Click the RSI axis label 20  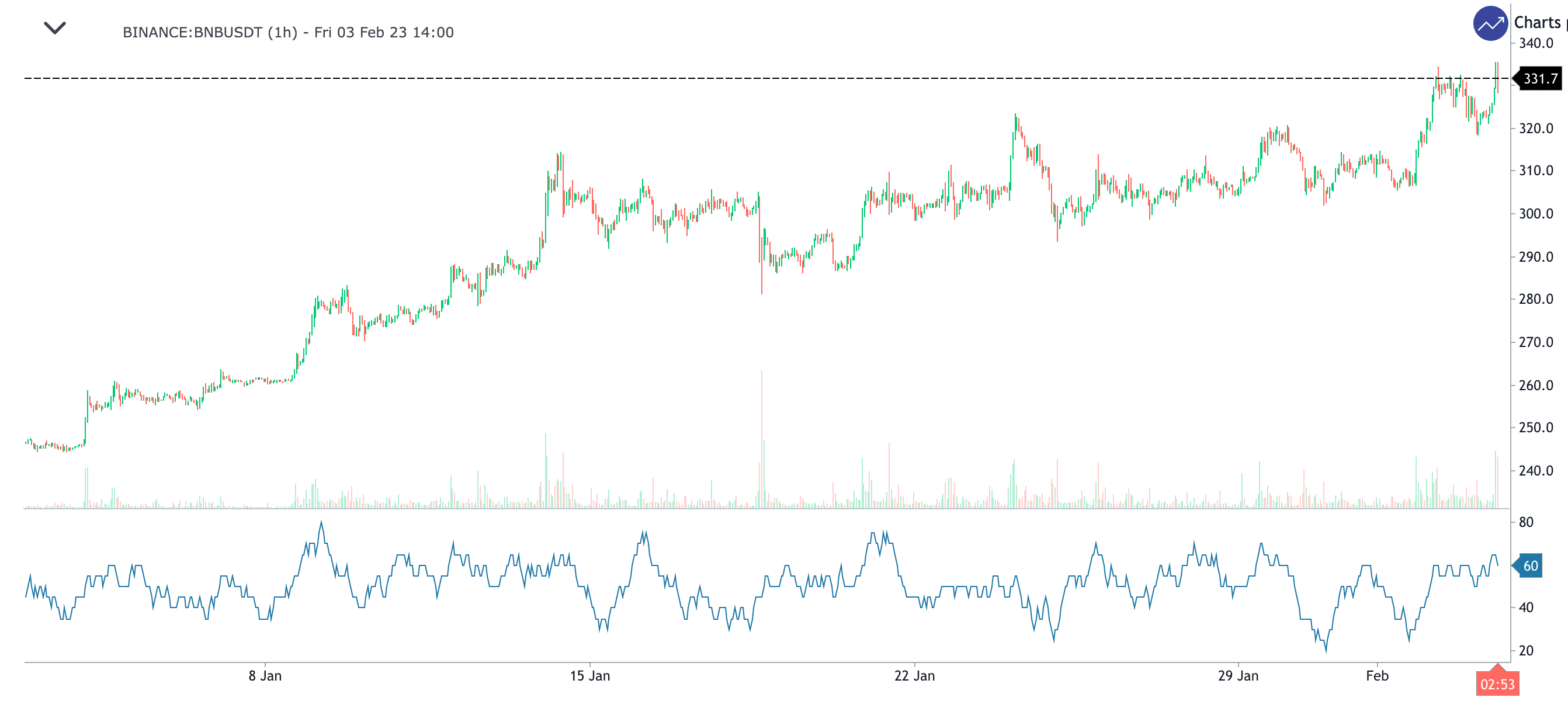pyautogui.click(x=1526, y=651)
